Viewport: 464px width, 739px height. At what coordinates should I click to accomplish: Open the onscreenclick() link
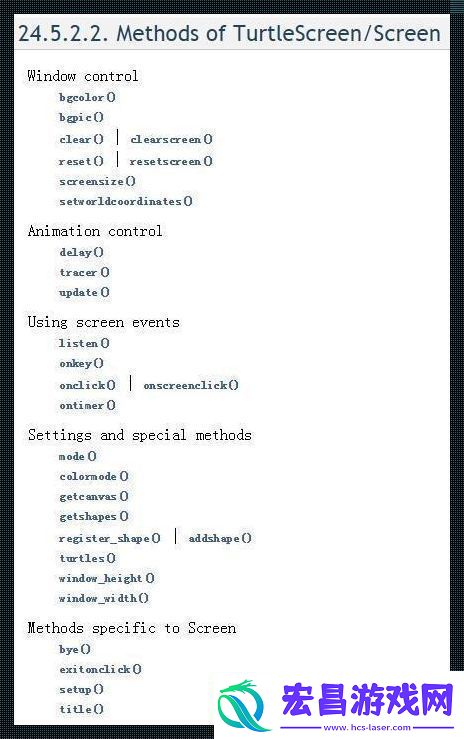pyautogui.click(x=191, y=386)
